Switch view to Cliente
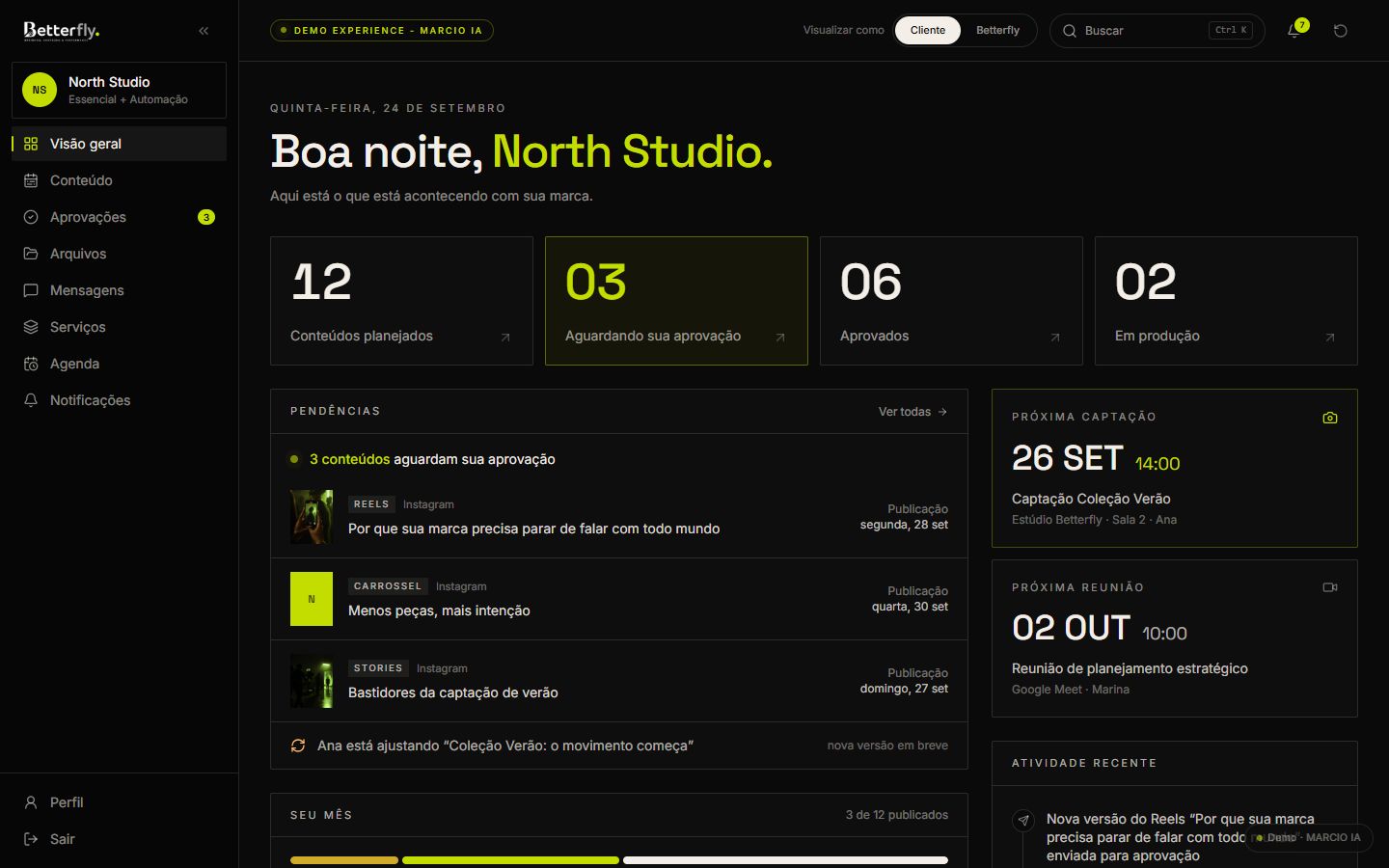 (x=928, y=31)
